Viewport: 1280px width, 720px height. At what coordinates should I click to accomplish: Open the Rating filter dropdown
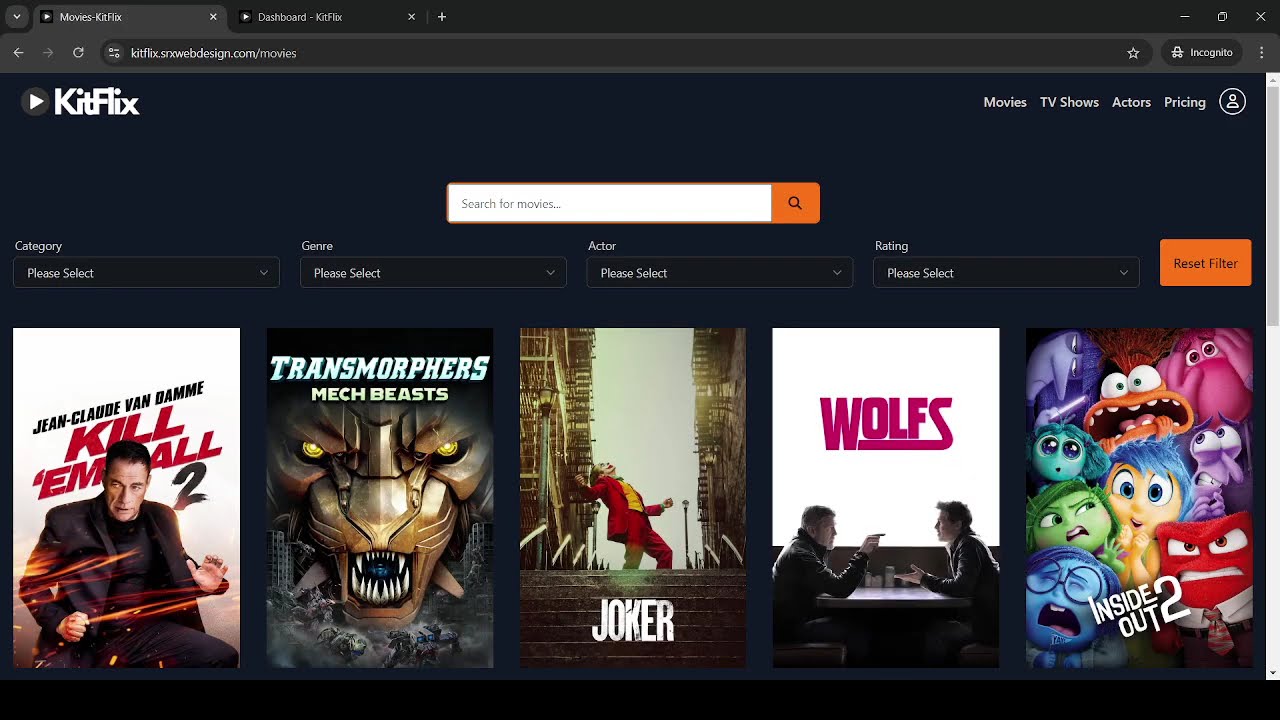[1006, 273]
